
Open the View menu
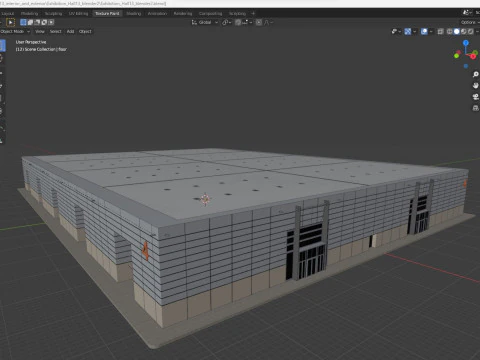pyautogui.click(x=40, y=31)
